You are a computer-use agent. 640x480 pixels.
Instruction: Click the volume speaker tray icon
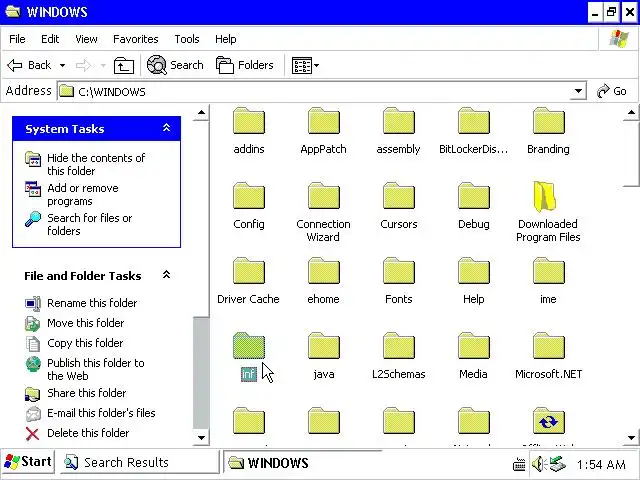coord(539,464)
